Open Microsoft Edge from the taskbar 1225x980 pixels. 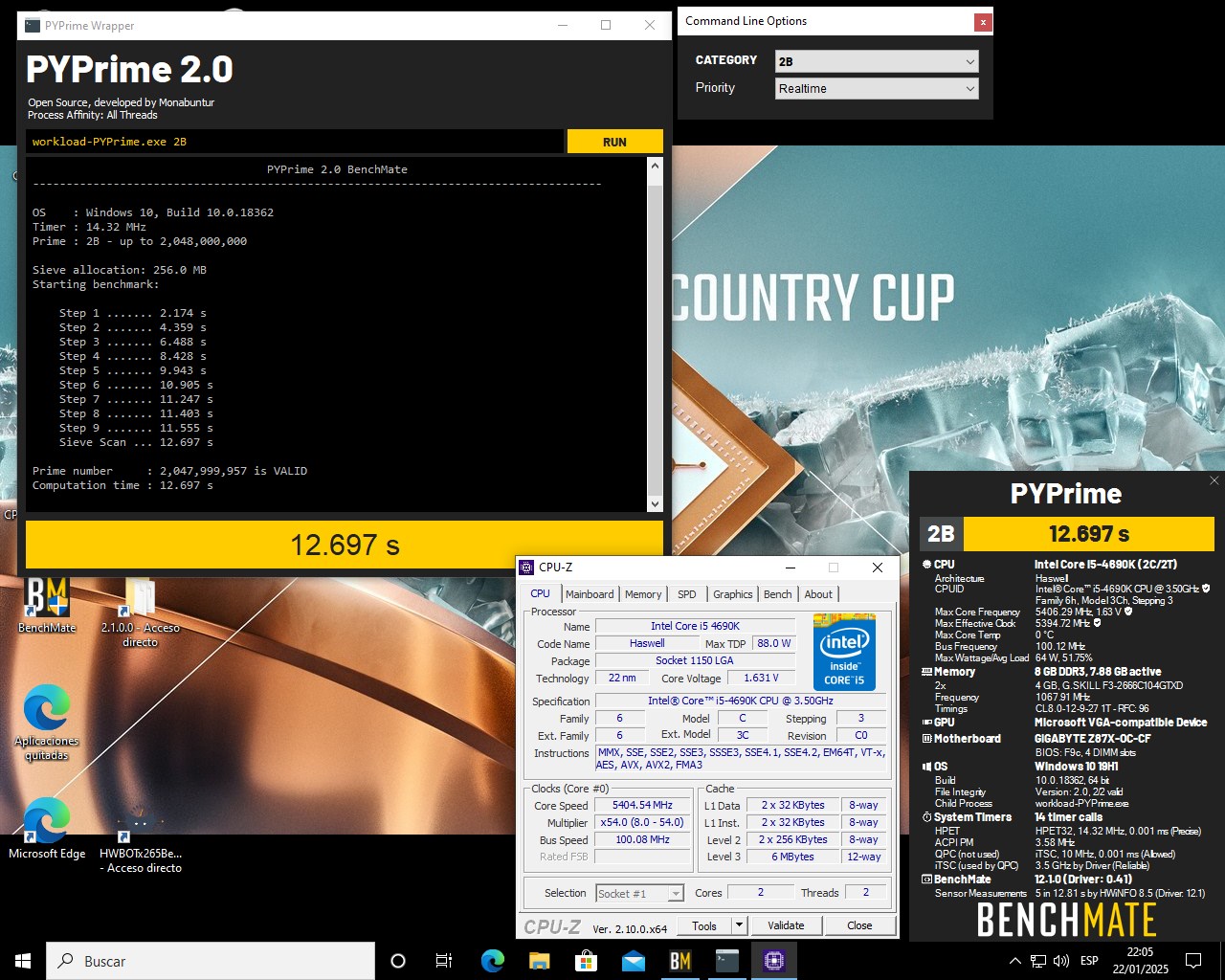(x=492, y=961)
